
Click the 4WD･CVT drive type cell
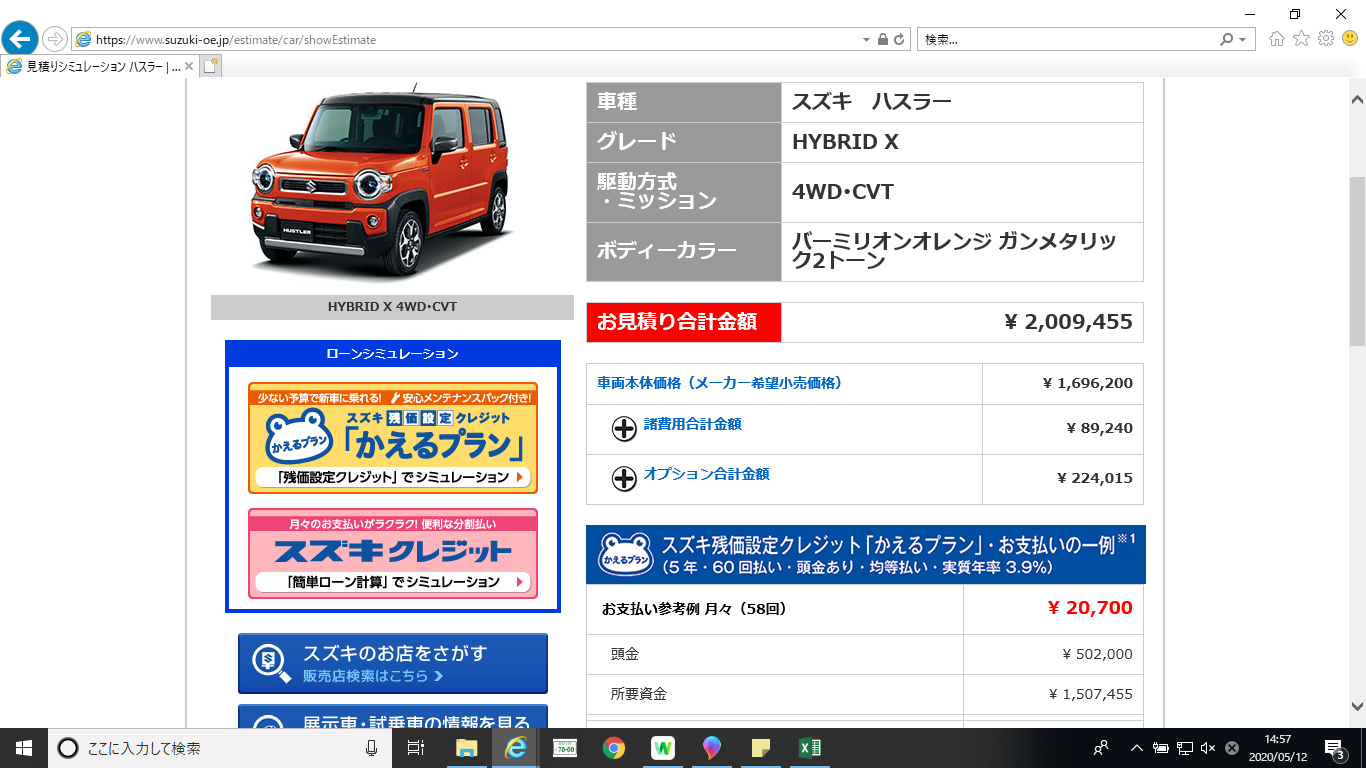click(x=962, y=192)
